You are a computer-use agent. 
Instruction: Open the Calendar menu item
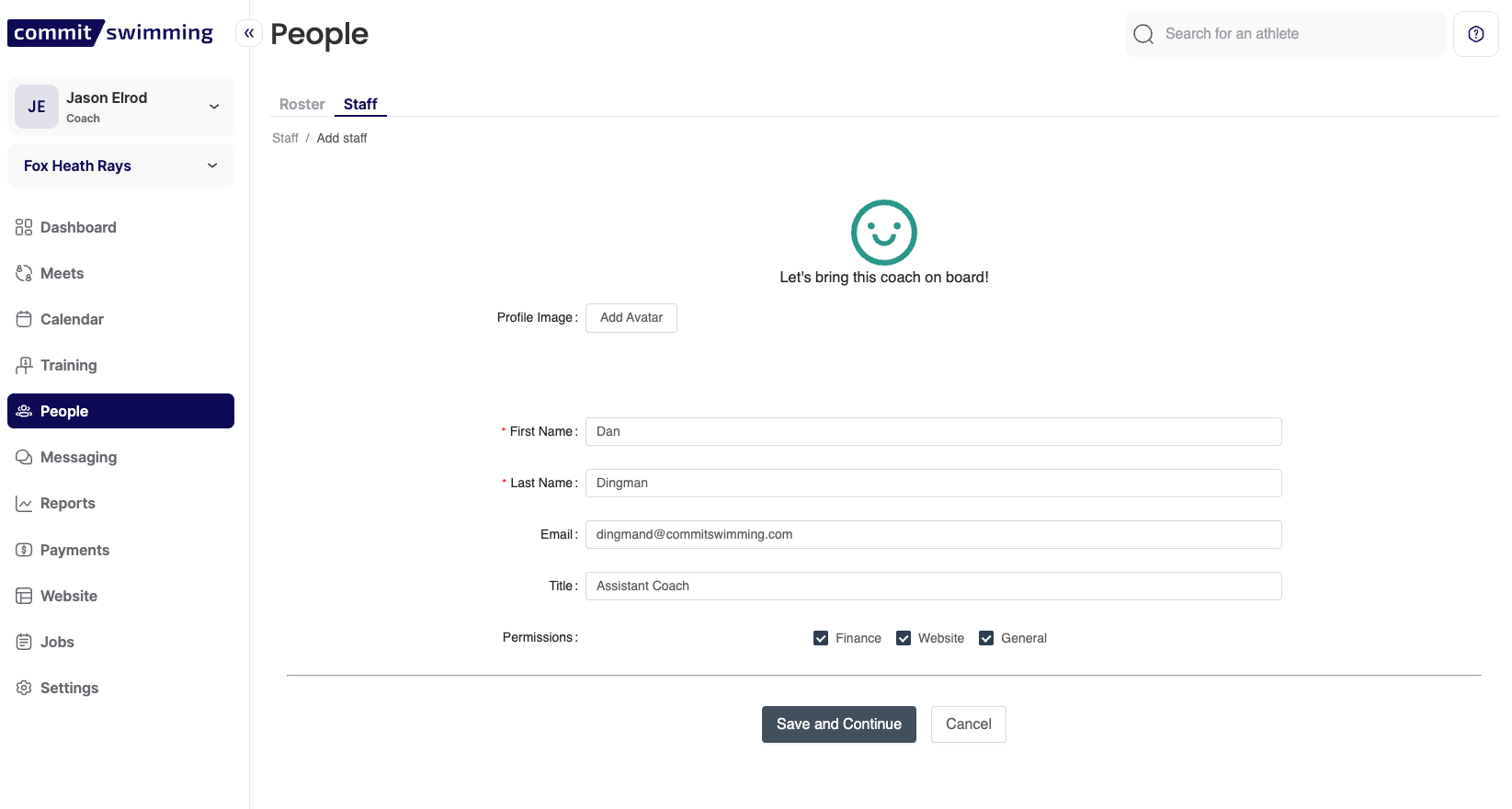(120, 319)
